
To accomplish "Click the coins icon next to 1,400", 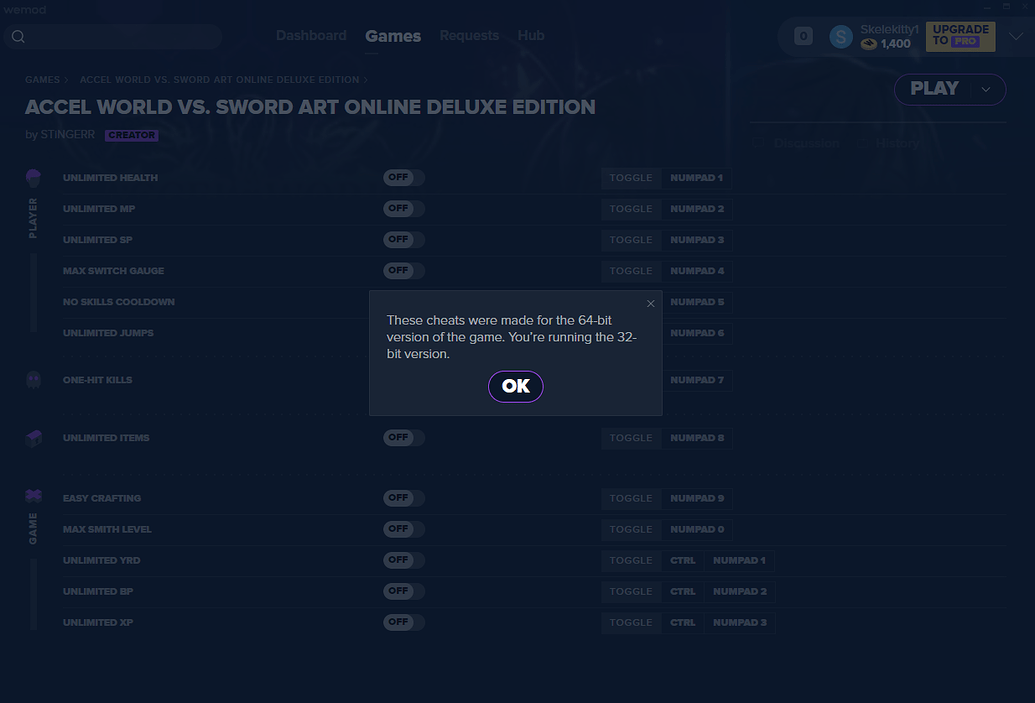I will (869, 44).
